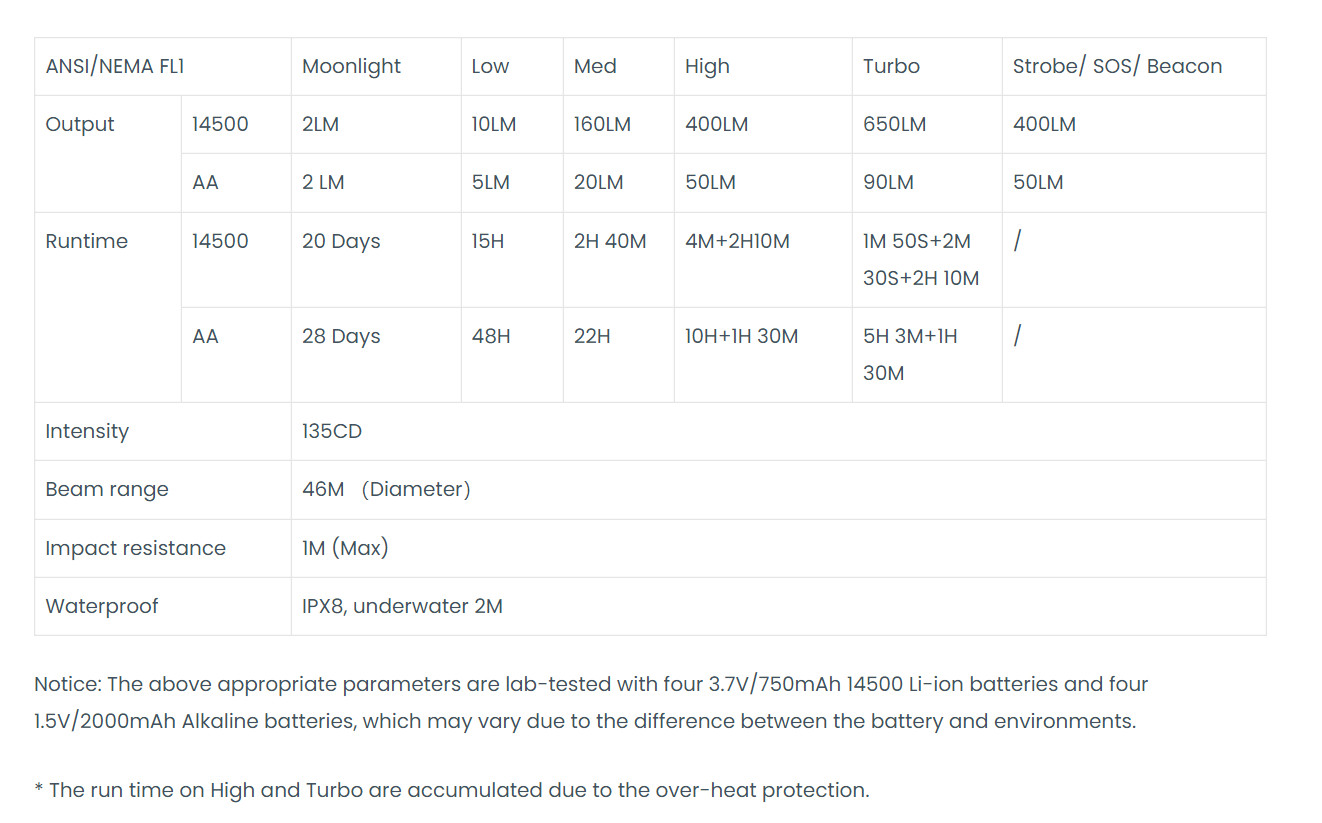1322x823 pixels.
Task: Select the Waterproof row label
Action: [101, 607]
